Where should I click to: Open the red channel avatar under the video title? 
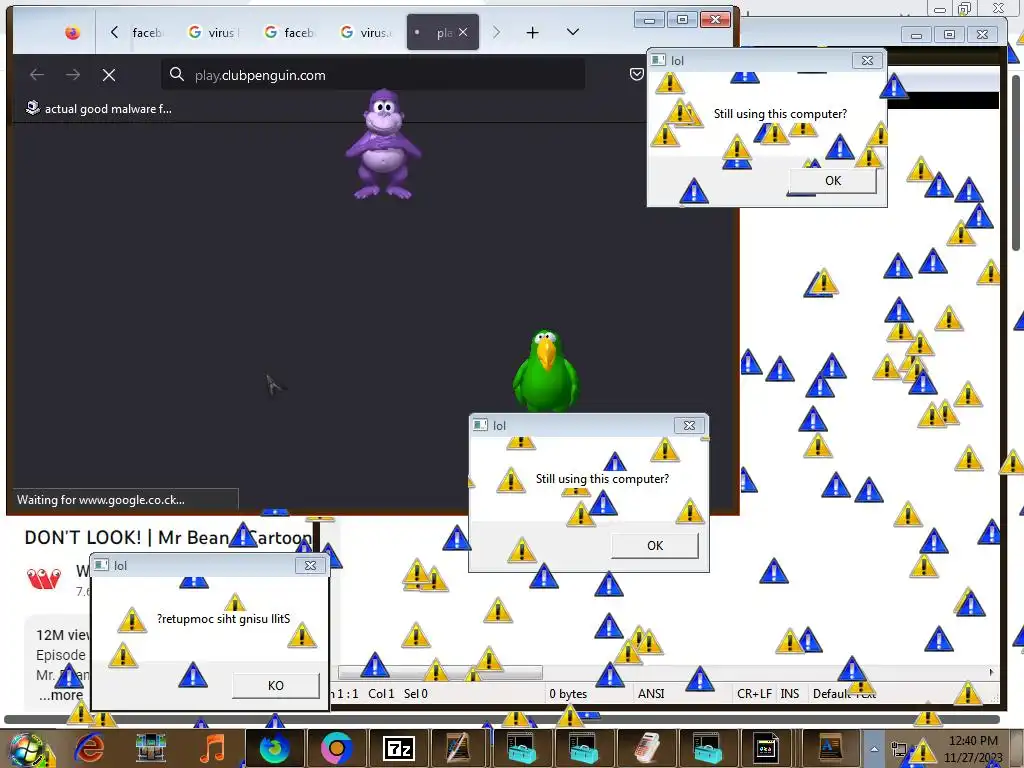coord(44,578)
